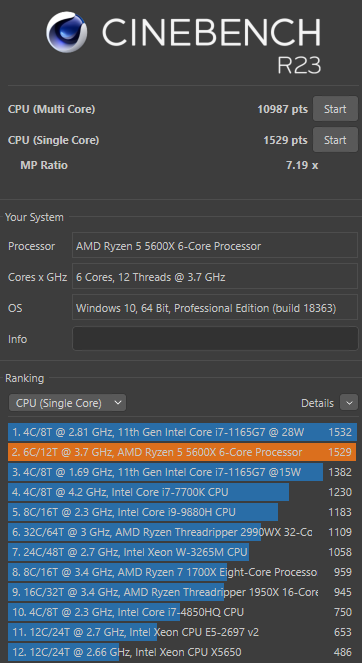Select ranking row Intel Xeon CPU X5650
Image resolution: width=362 pixels, height=663 pixels.
point(182,652)
